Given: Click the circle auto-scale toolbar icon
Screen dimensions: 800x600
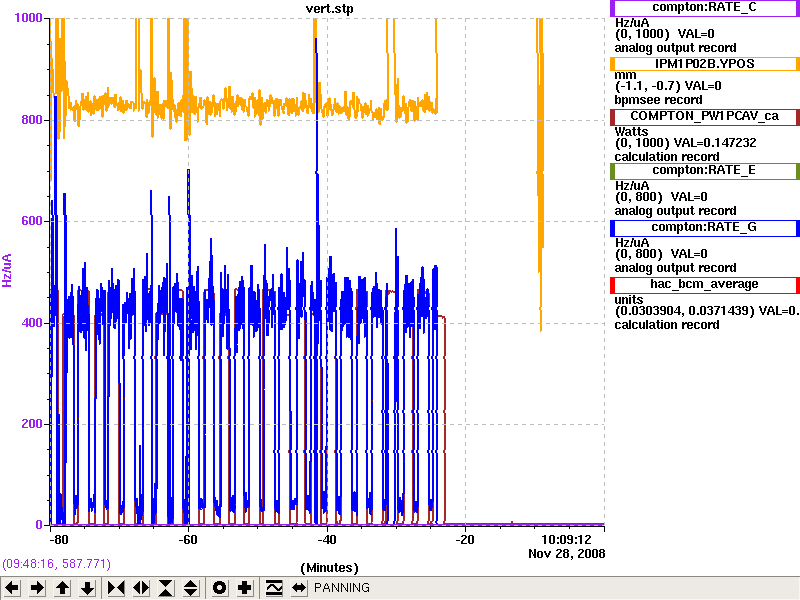Looking at the screenshot, I should pyautogui.click(x=219, y=588).
